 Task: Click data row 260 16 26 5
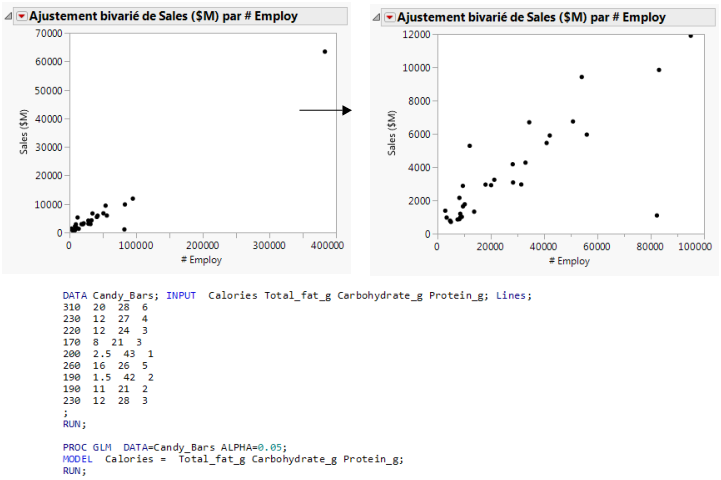105,366
